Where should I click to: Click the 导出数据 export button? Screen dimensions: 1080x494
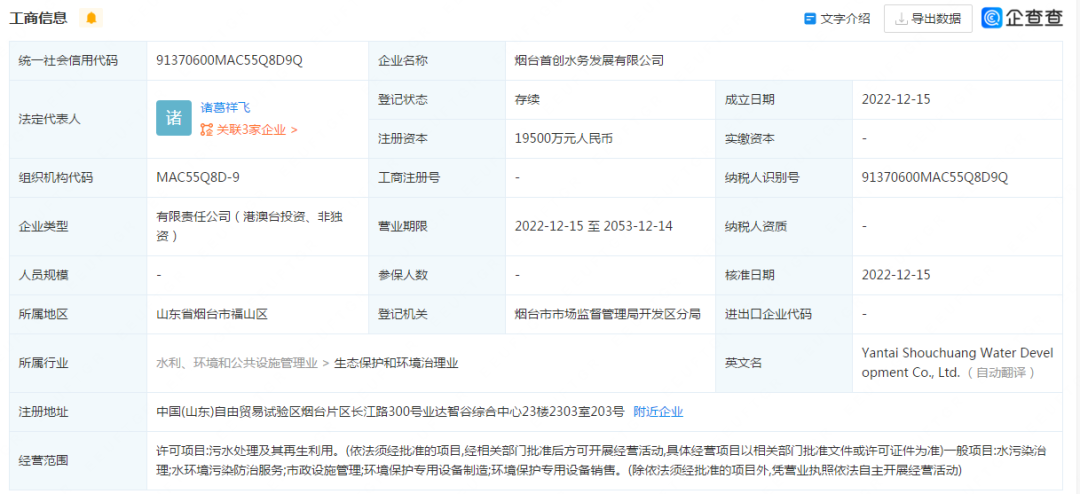928,19
